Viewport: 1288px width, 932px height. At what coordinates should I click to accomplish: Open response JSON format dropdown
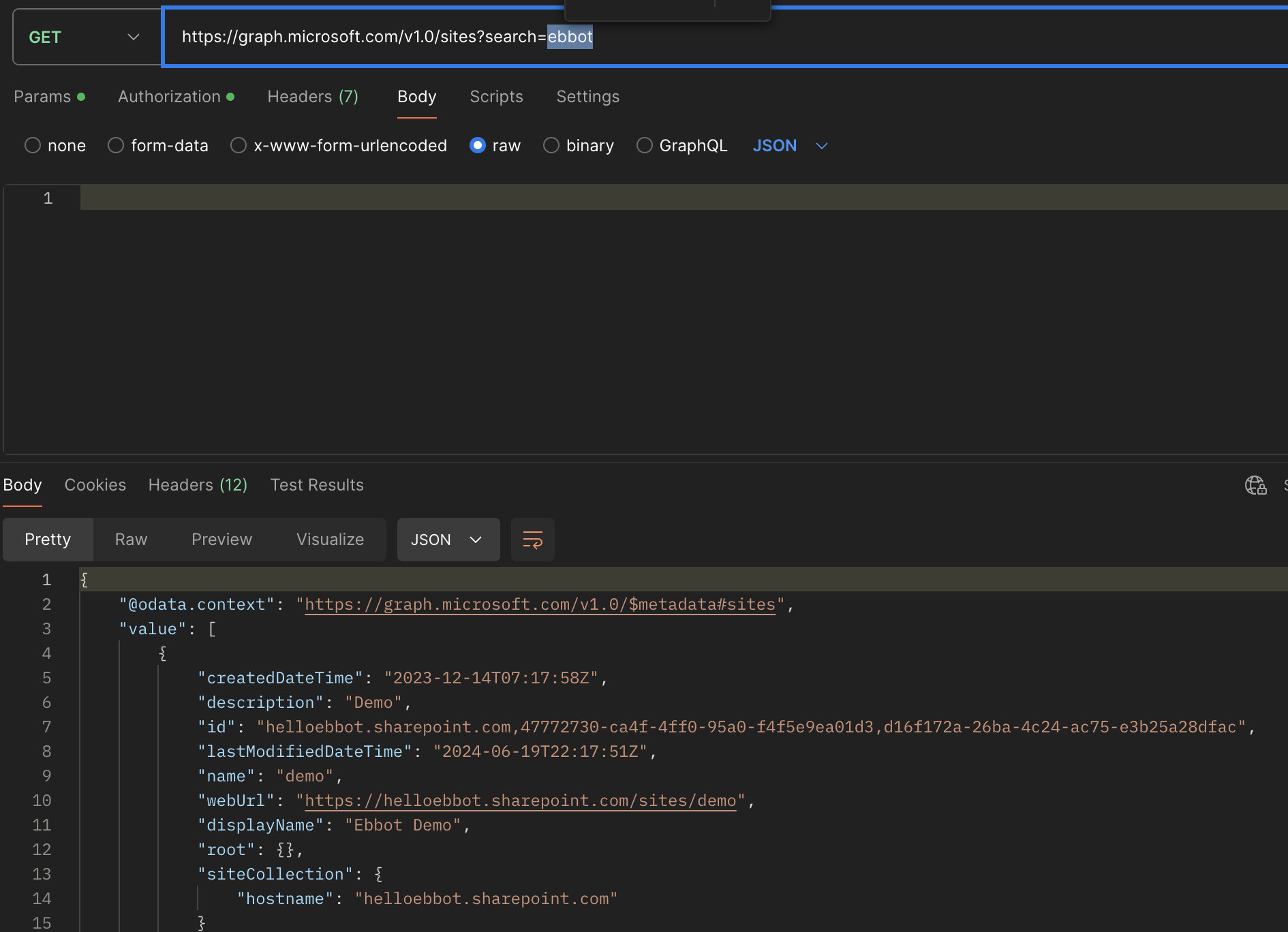click(448, 540)
